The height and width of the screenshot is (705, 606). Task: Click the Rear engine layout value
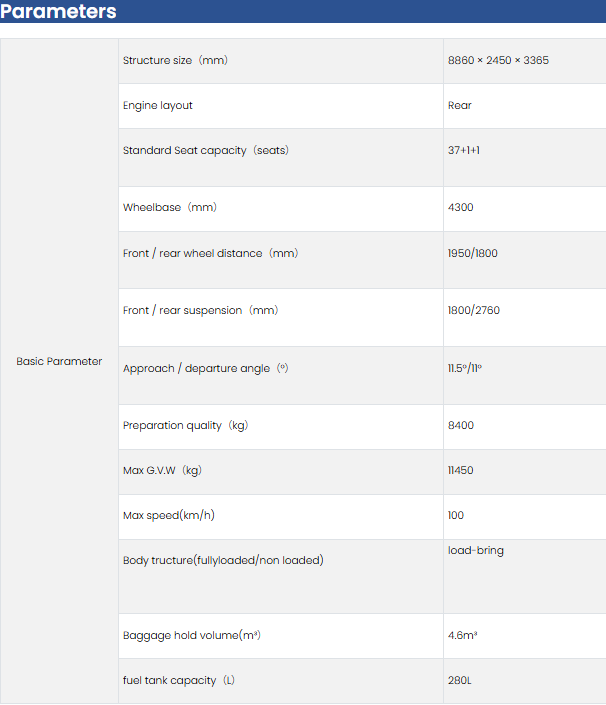pos(460,105)
